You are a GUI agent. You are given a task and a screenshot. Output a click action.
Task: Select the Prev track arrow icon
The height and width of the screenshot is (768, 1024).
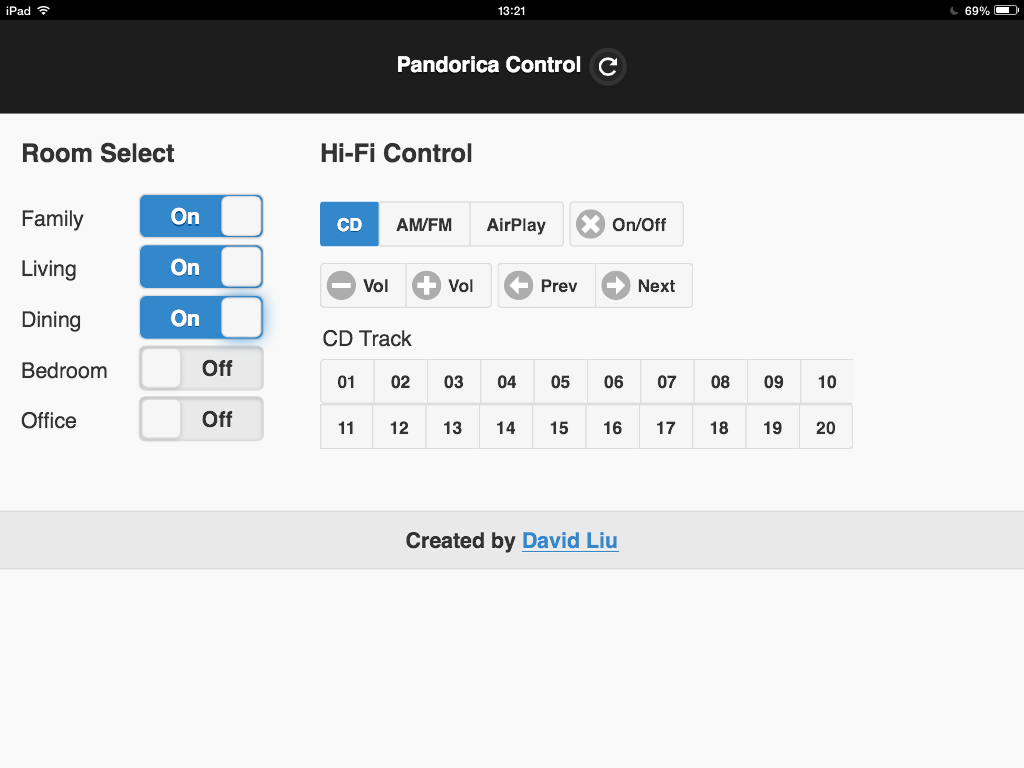tap(519, 285)
